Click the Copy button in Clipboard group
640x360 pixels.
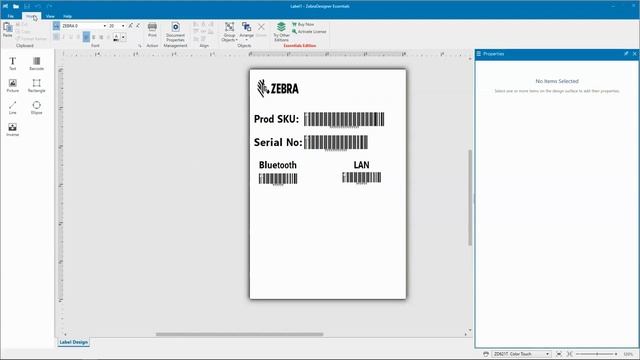point(23,31)
